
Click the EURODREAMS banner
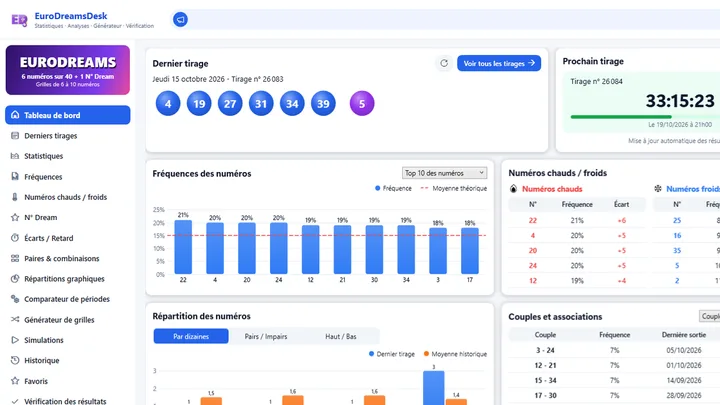point(68,70)
